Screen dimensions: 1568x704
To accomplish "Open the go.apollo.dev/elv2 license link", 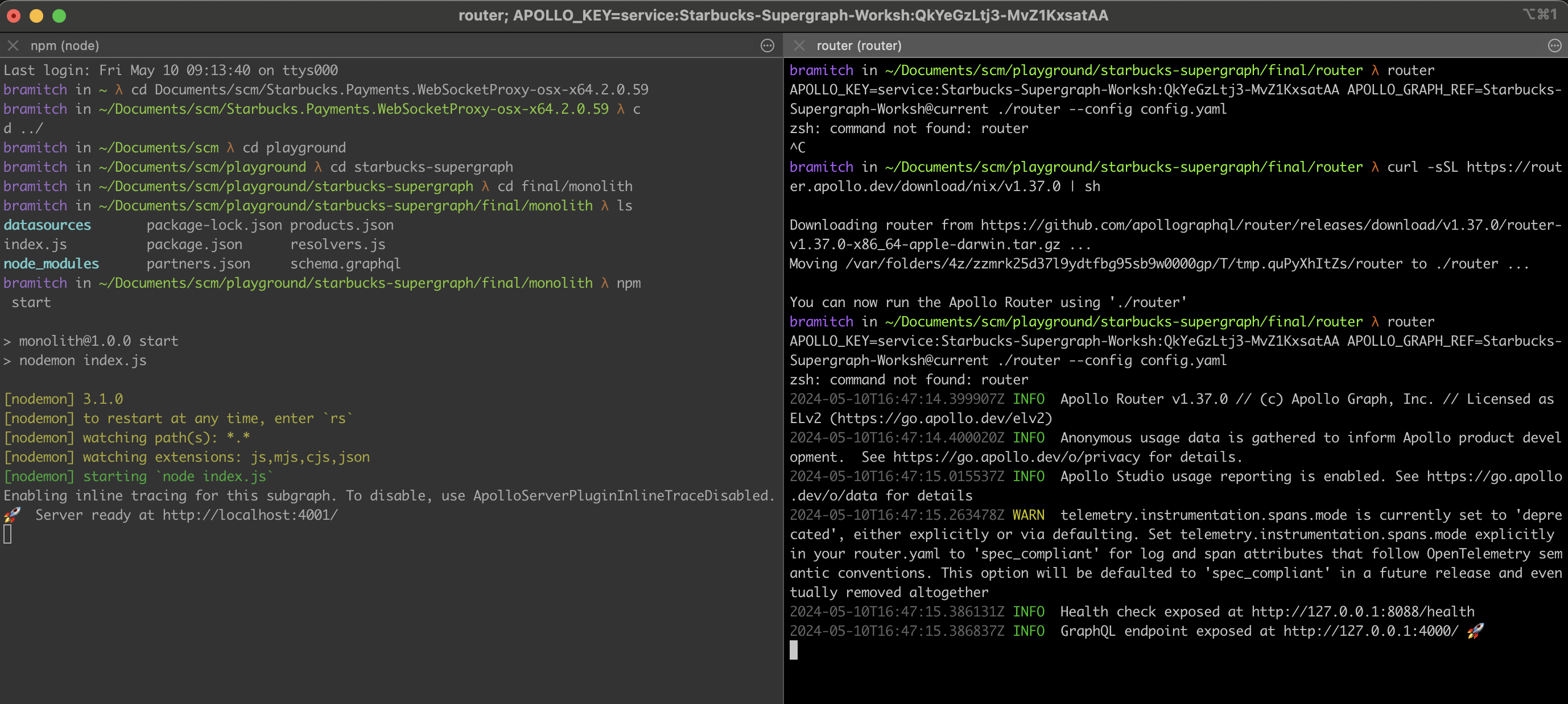I will tap(940, 419).
